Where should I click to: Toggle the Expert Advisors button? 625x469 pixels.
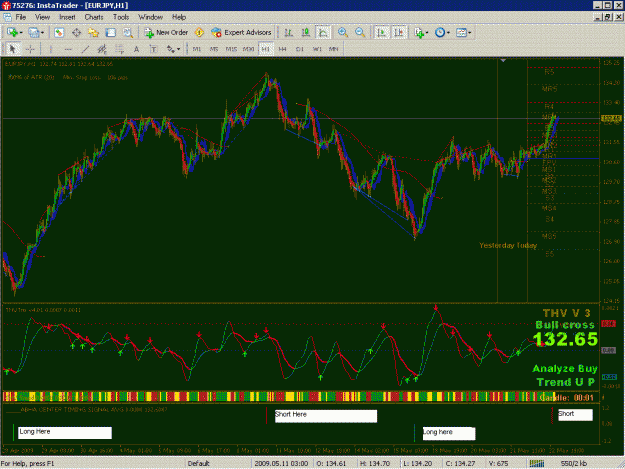[x=242, y=32]
